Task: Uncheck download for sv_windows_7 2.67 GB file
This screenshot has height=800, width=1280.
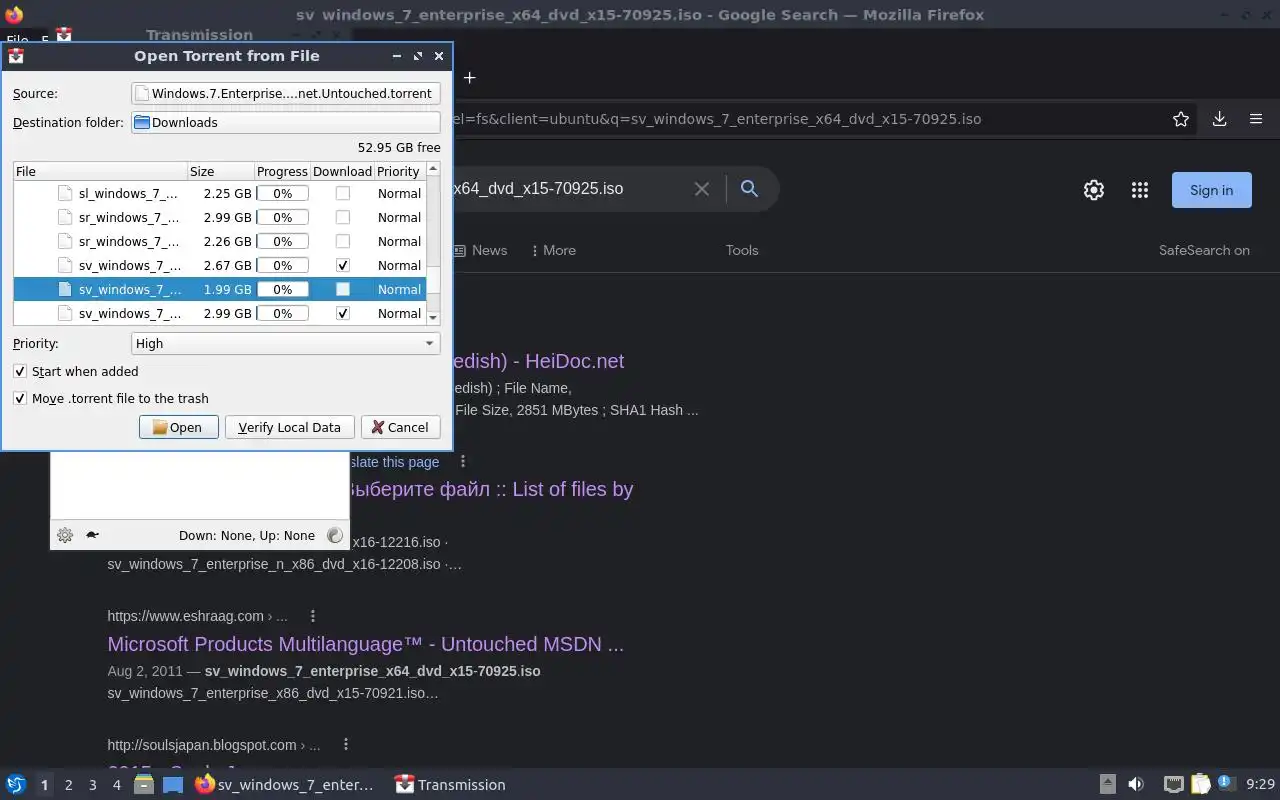Action: [x=343, y=265]
